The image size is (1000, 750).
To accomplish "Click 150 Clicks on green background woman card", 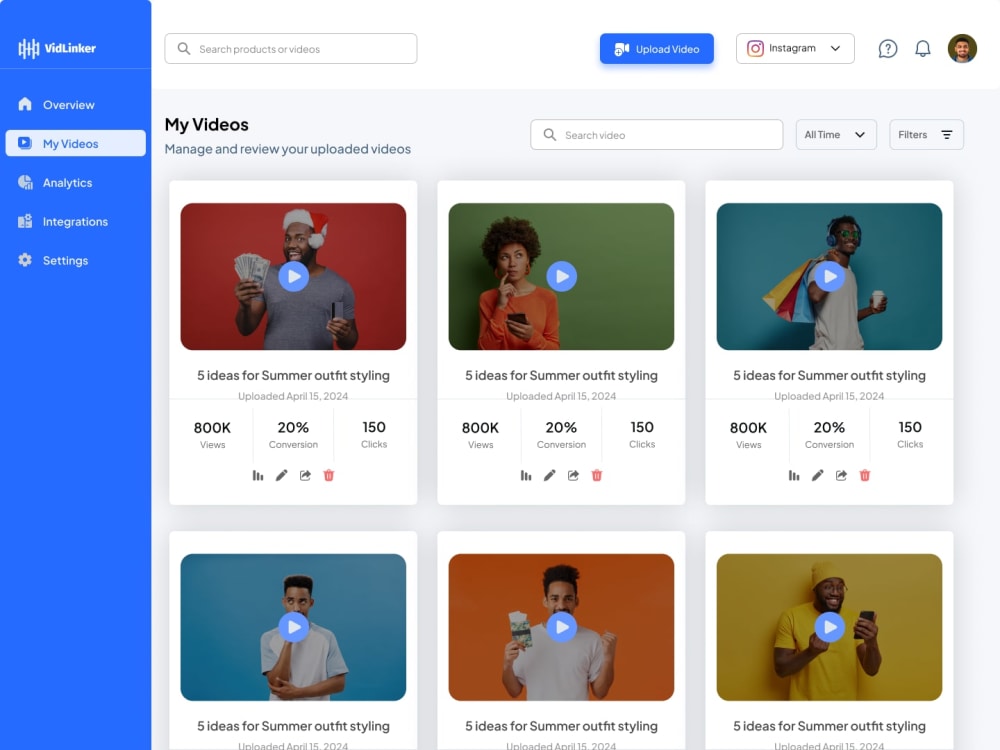I will click(642, 435).
